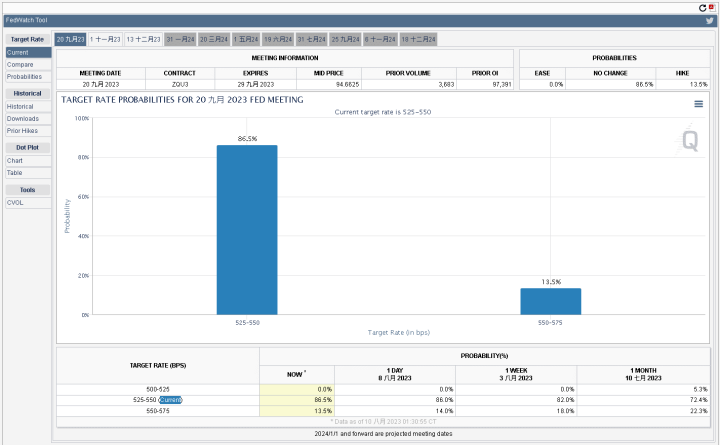The image size is (720, 445).
Task: Click the 1 MONTH 10 七月 2023 header
Action: pyautogui.click(x=643, y=374)
